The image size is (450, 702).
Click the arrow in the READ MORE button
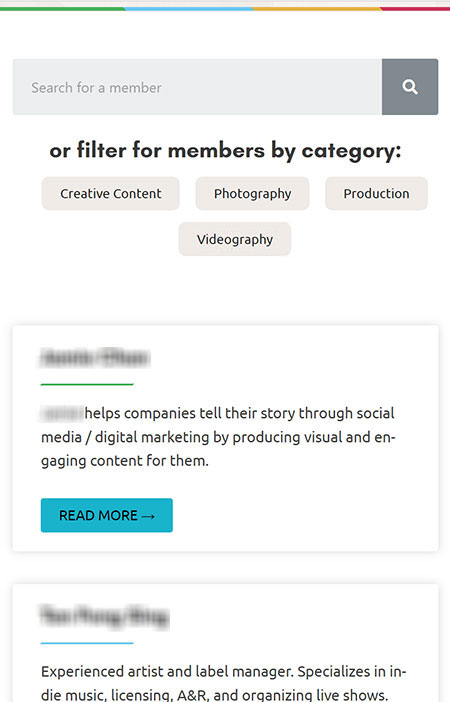pos(148,516)
